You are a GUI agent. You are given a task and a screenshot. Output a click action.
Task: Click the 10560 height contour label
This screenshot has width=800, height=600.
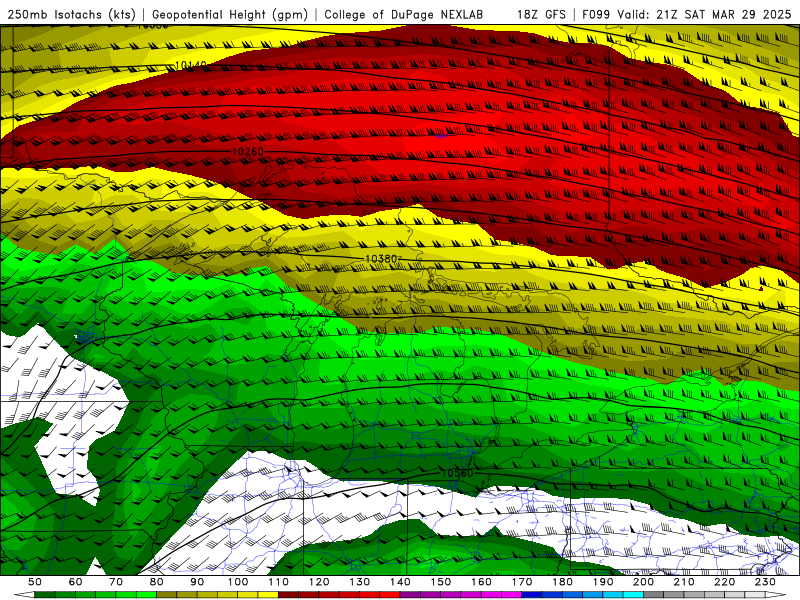(457, 473)
